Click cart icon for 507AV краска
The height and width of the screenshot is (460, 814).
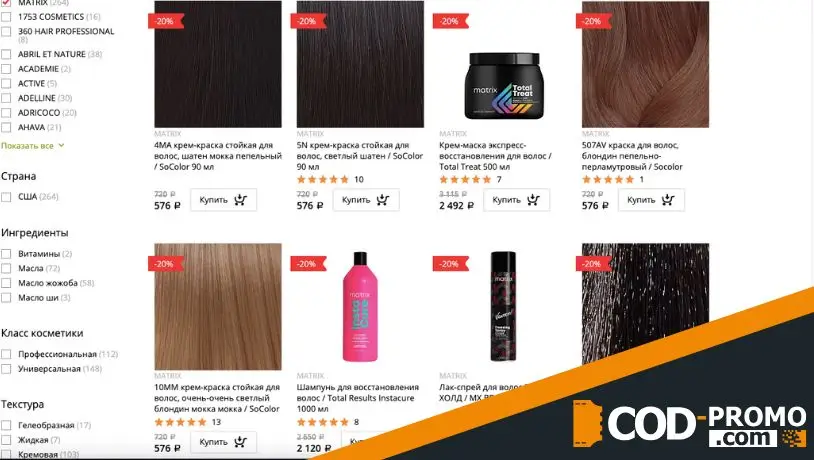pyautogui.click(x=668, y=200)
